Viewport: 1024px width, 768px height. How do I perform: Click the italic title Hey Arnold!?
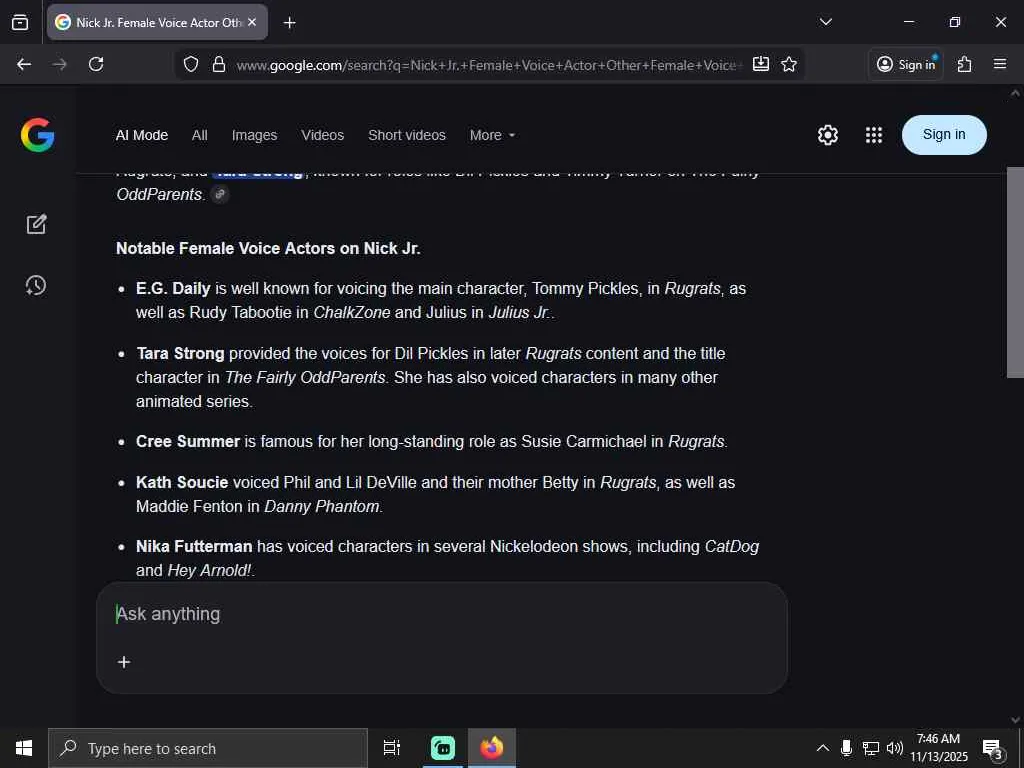pos(210,570)
